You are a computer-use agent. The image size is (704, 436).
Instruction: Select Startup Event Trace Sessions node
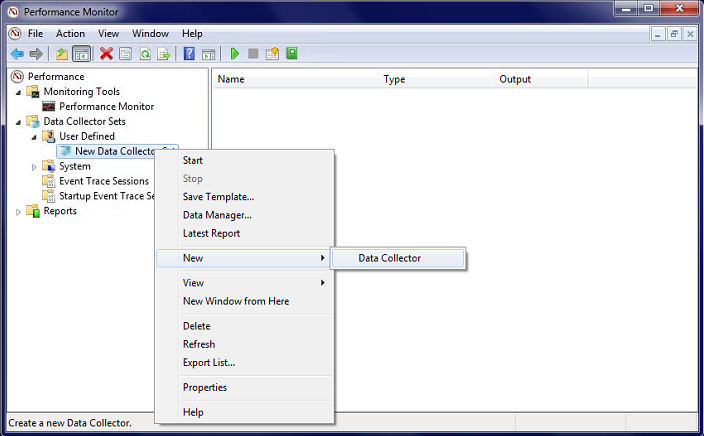point(106,196)
